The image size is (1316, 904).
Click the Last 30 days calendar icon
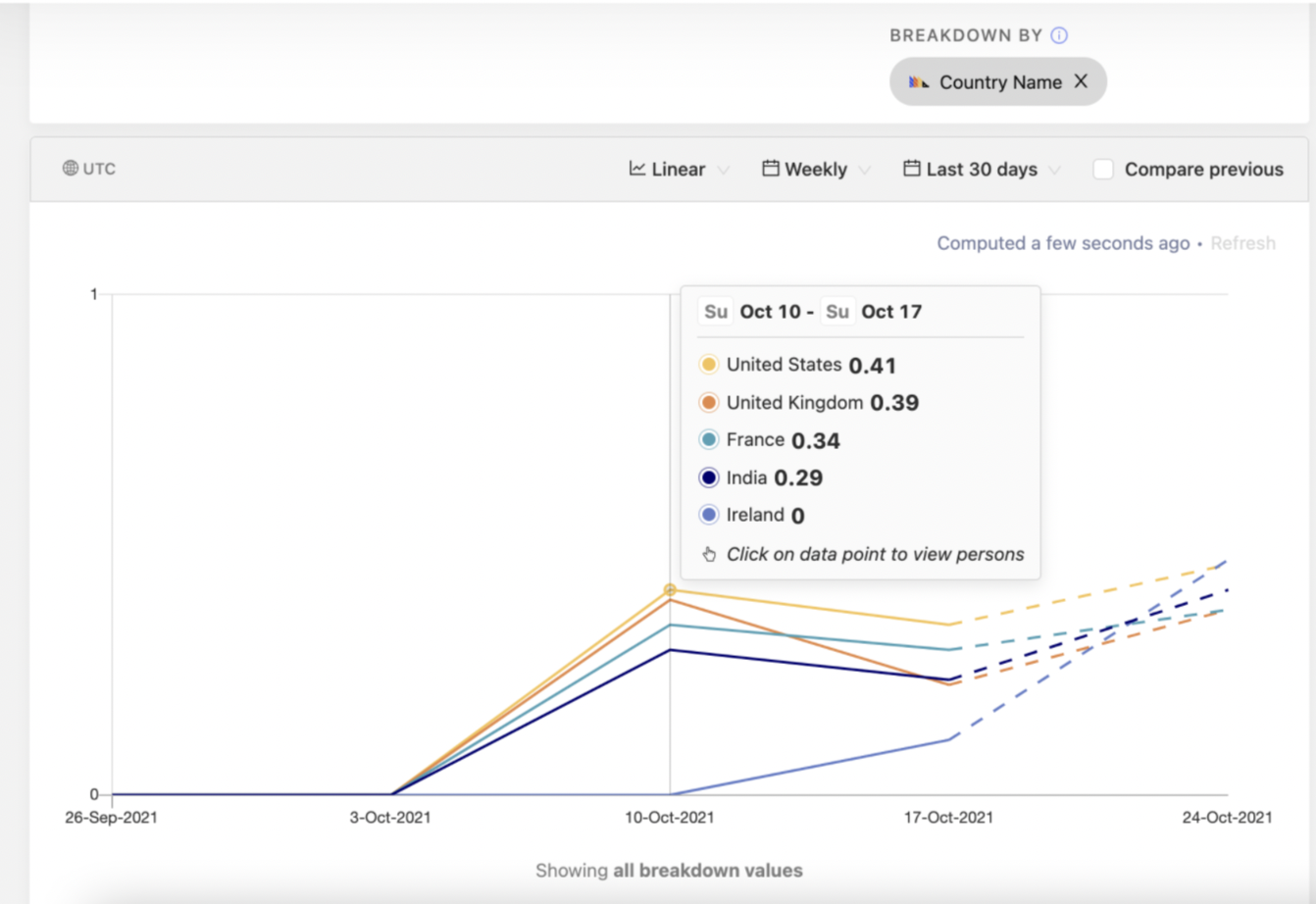[912, 169]
